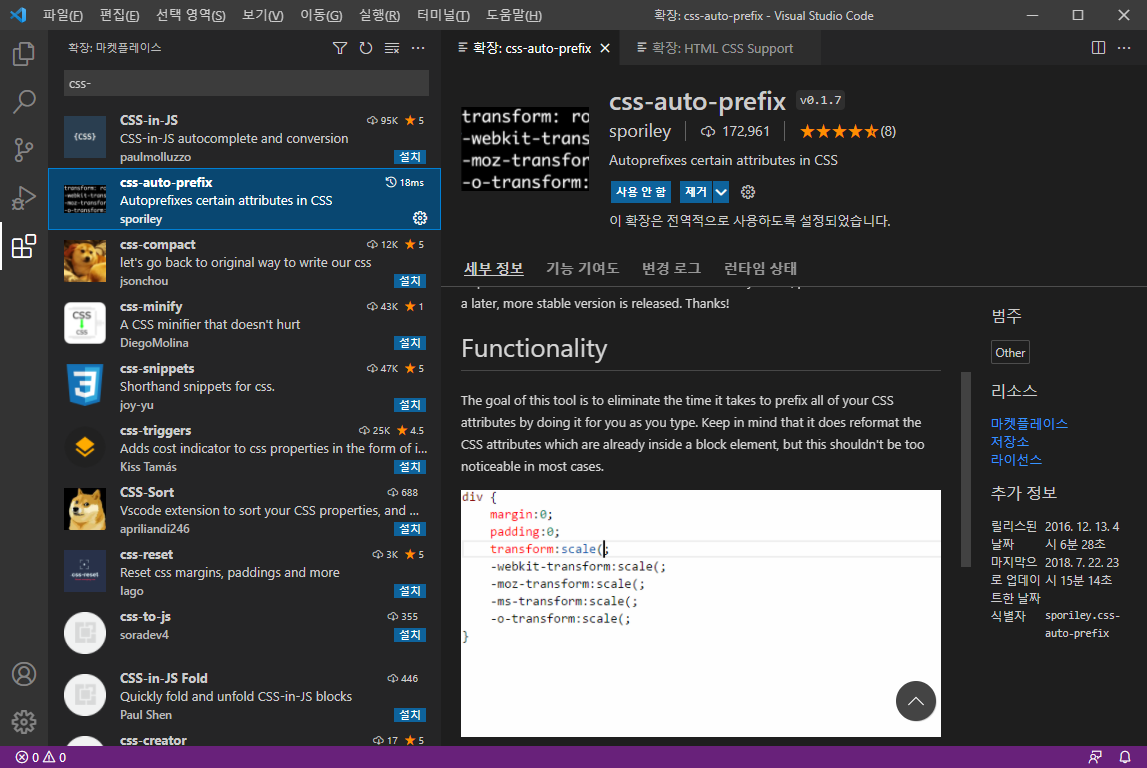1147x768 pixels.
Task: Open notifications bell in status bar
Action: tap(1125, 757)
